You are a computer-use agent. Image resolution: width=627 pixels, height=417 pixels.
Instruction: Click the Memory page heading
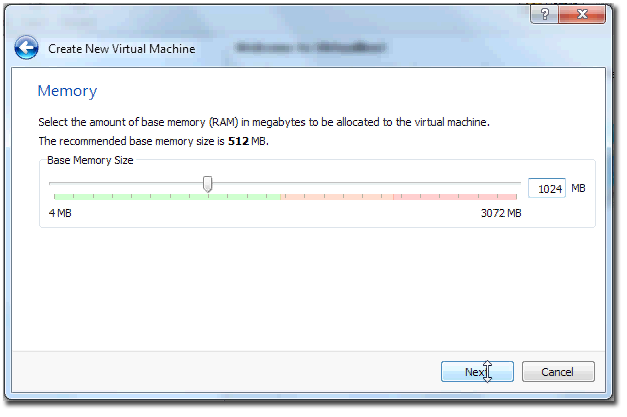[67, 91]
